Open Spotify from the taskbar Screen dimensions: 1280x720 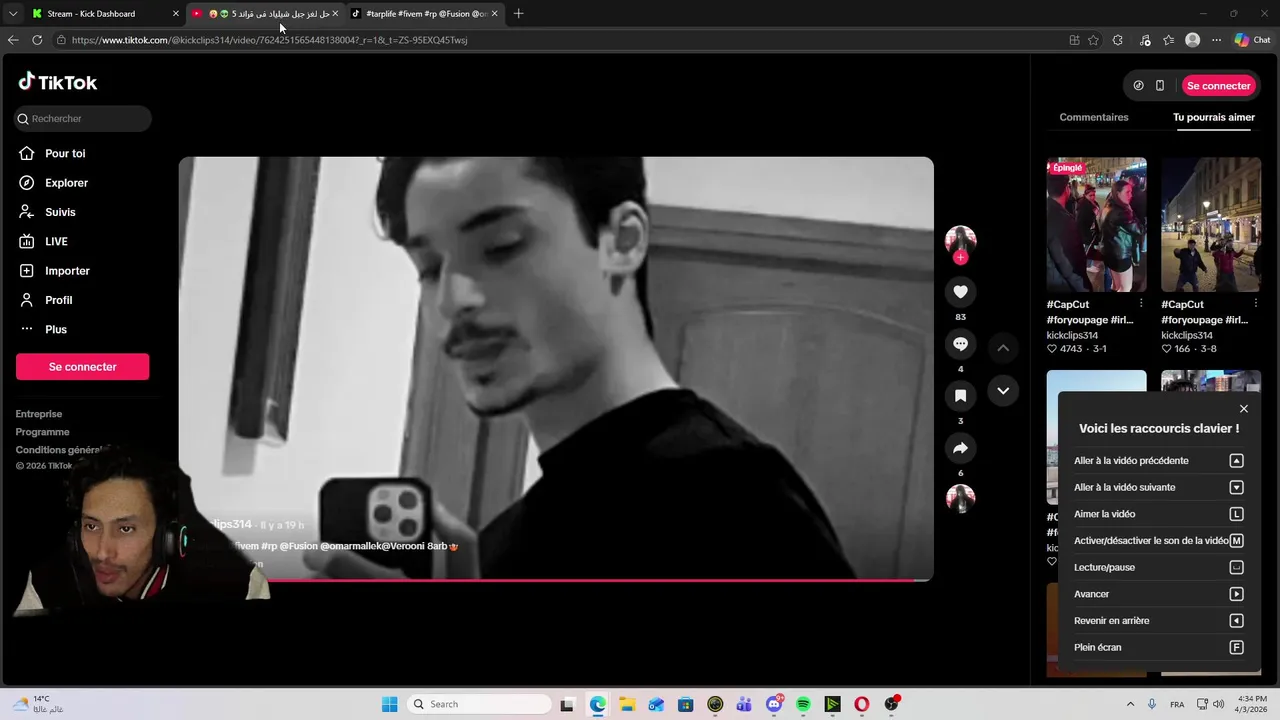pos(803,704)
